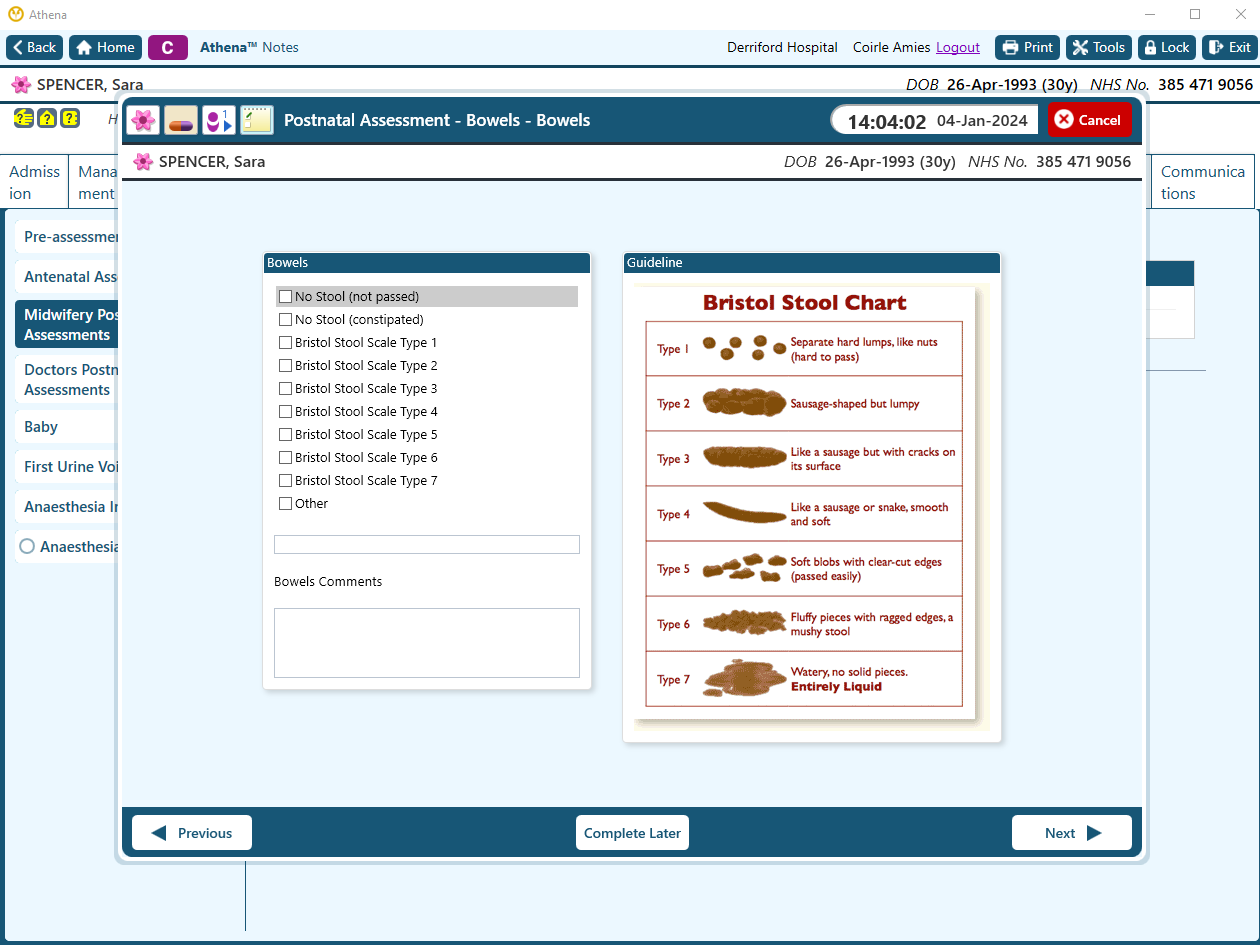This screenshot has height=945, width=1260.
Task: Check Bristol Stool Scale Type 7
Action: tap(286, 481)
